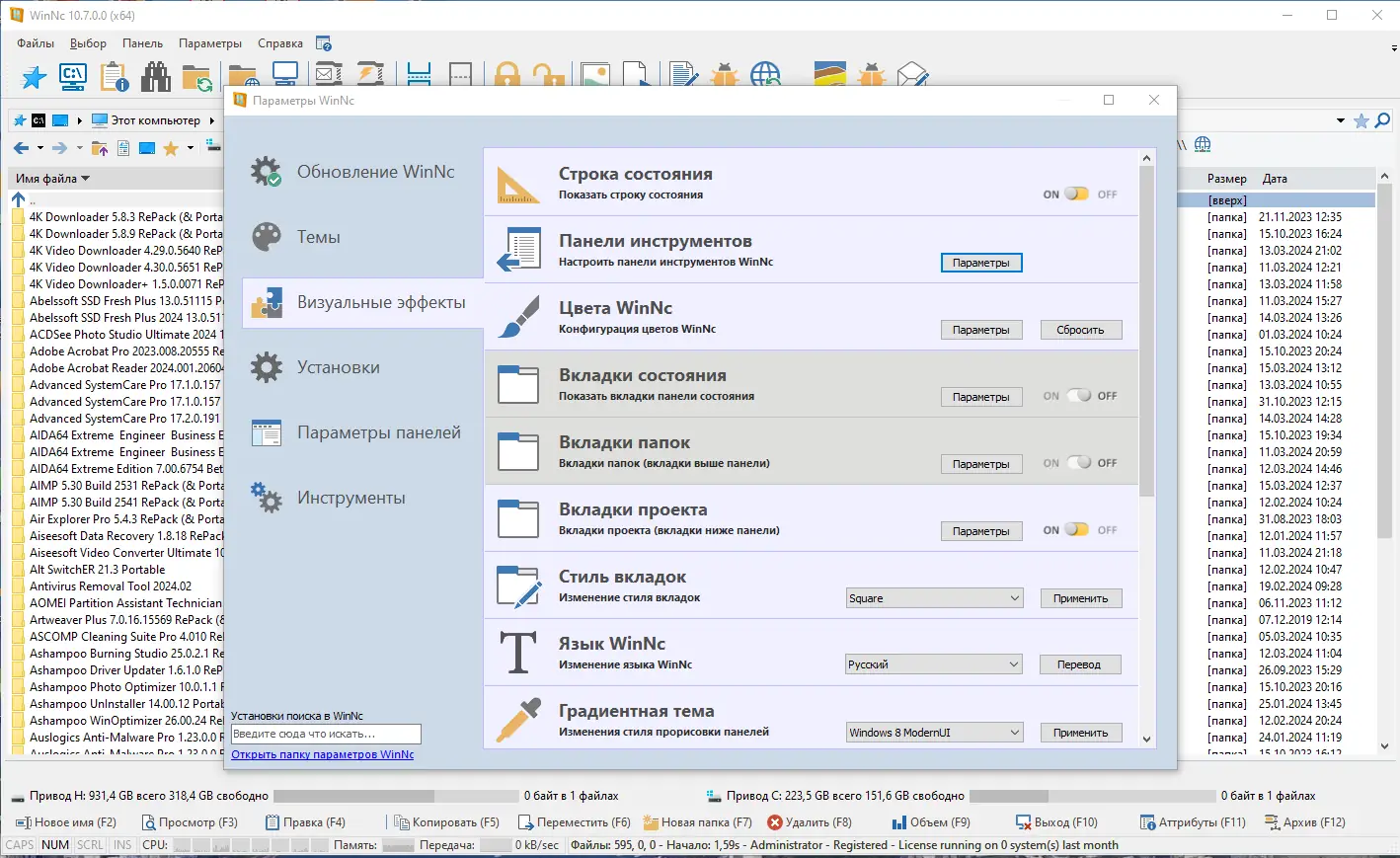The image size is (1400, 858).
Task: Select the Инструменты settings tab
Action: coord(362,498)
